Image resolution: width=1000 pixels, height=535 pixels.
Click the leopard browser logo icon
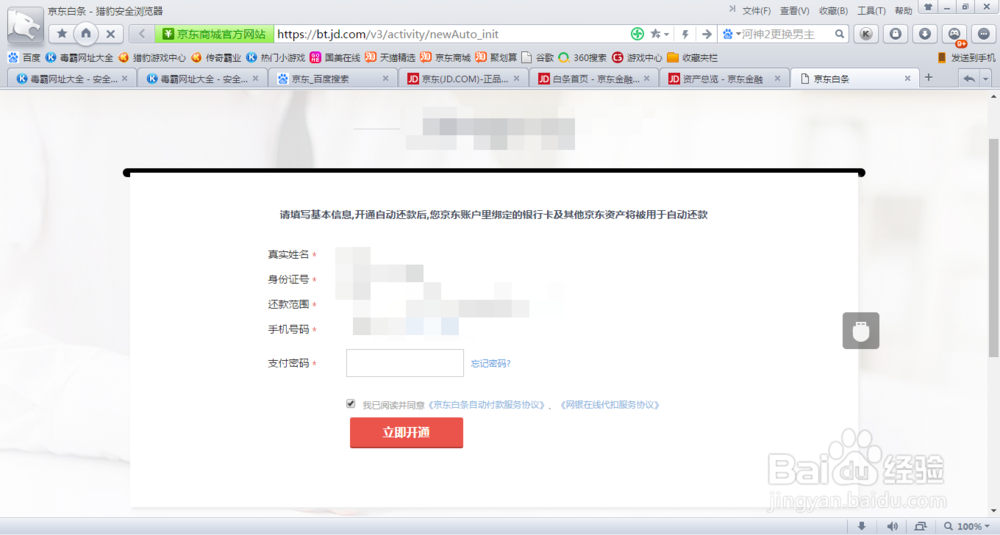click(x=25, y=26)
